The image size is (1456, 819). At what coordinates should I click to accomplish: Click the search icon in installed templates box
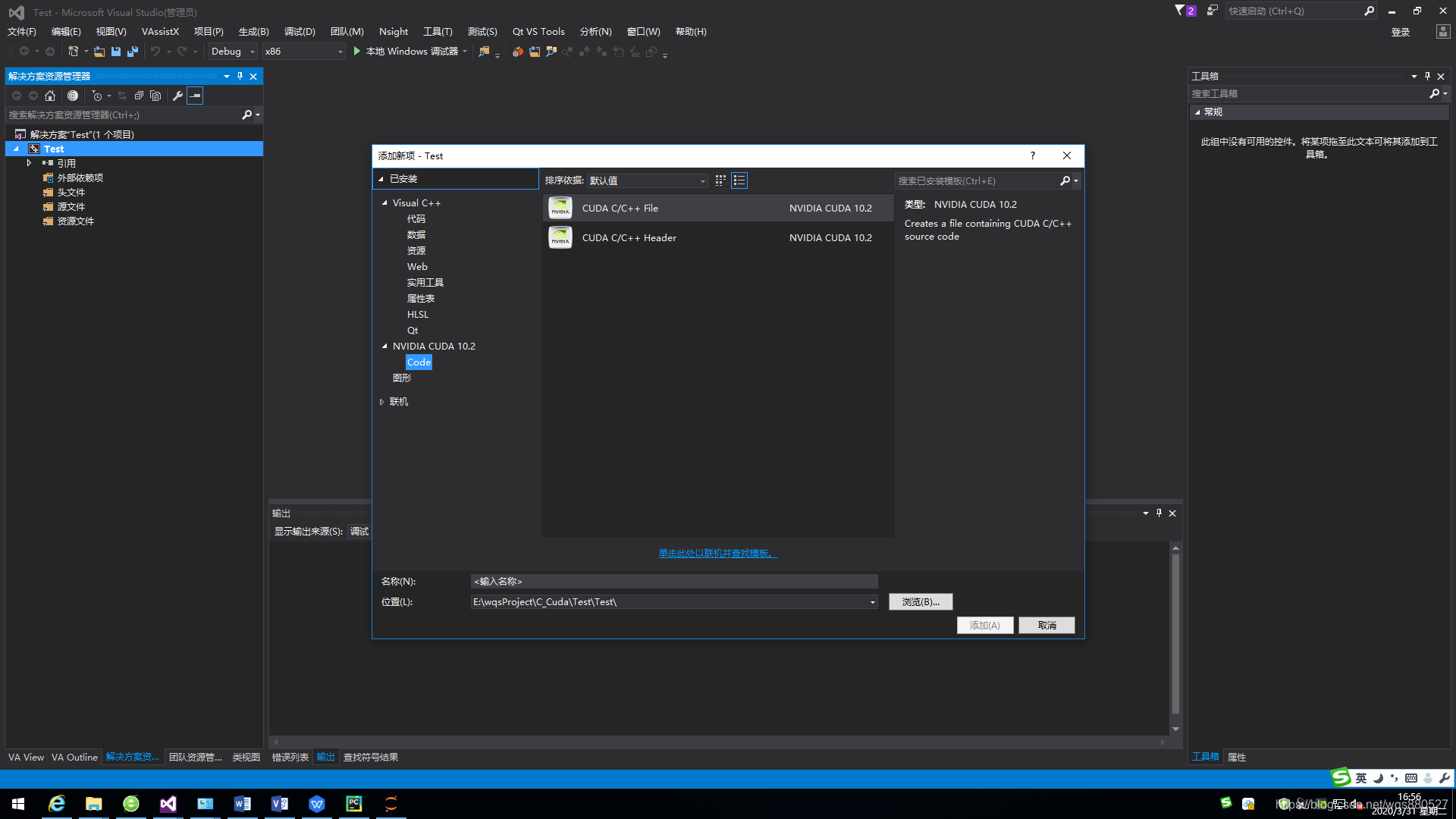pyautogui.click(x=1065, y=180)
